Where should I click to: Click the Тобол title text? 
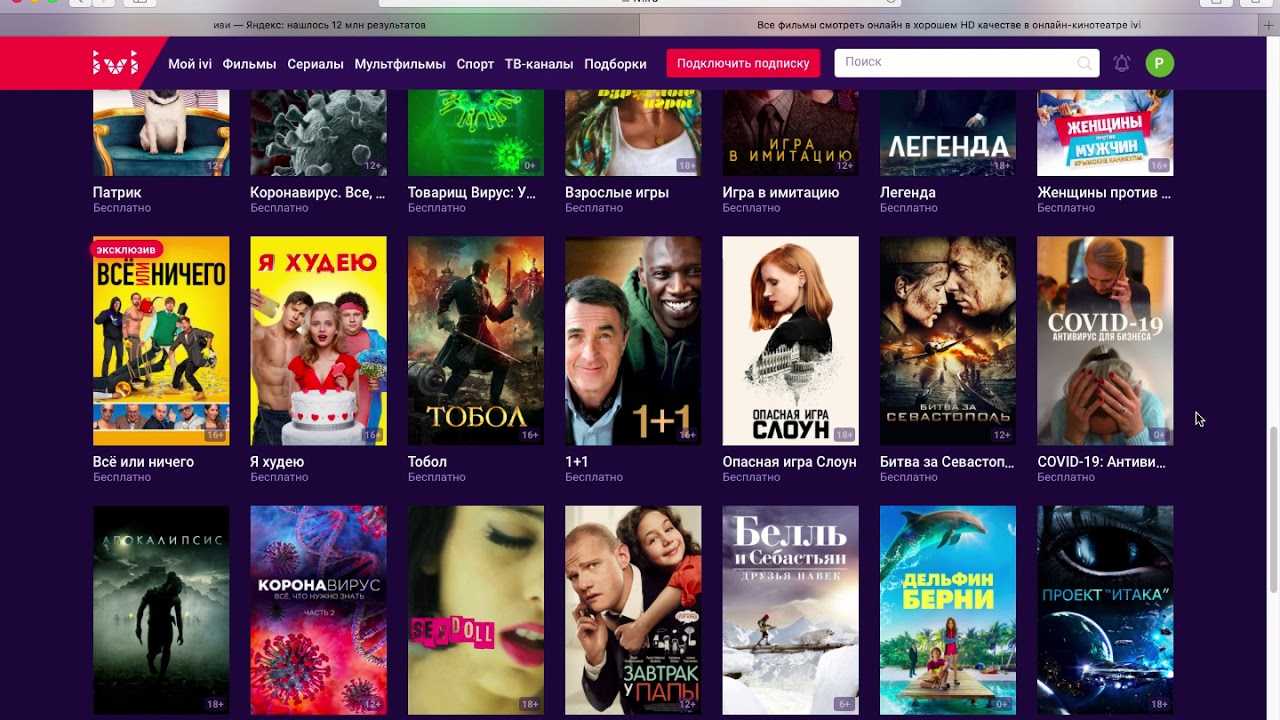pyautogui.click(x=427, y=462)
